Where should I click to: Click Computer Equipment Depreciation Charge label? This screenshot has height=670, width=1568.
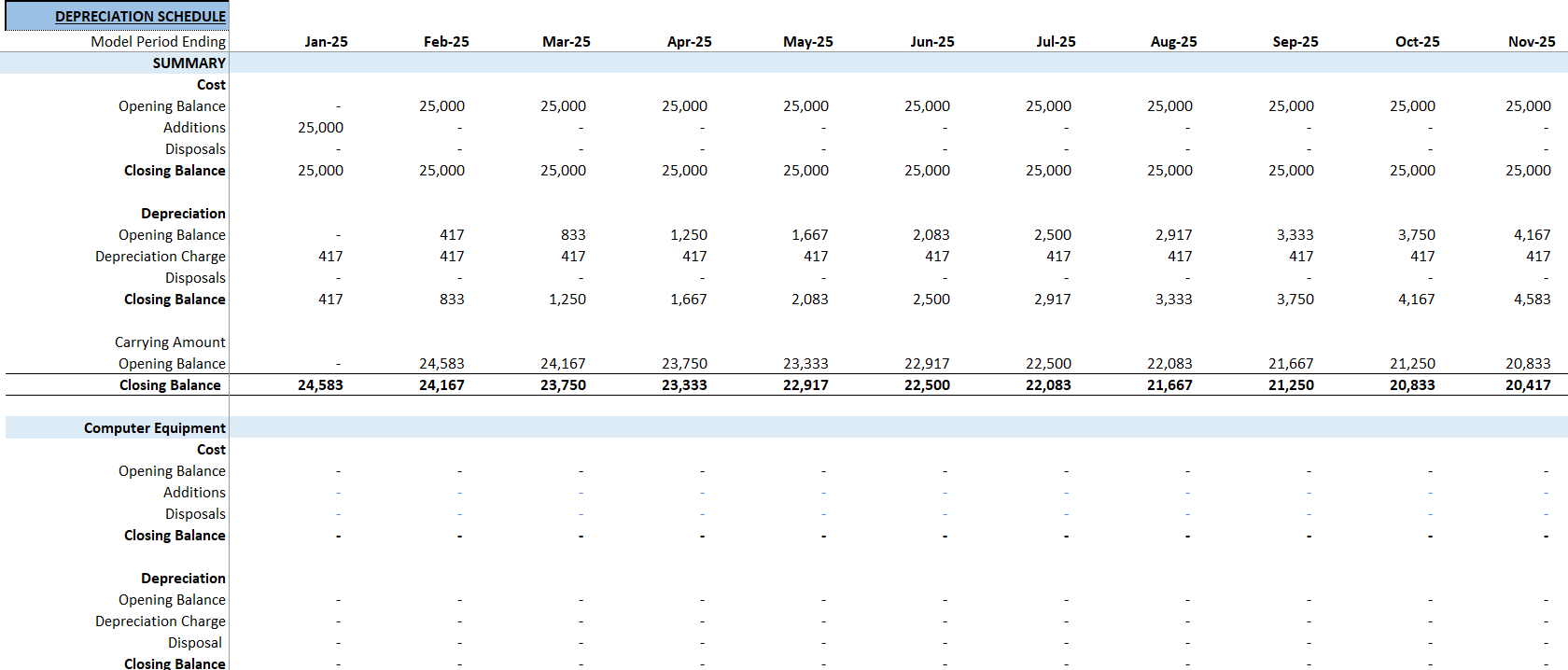161,621
